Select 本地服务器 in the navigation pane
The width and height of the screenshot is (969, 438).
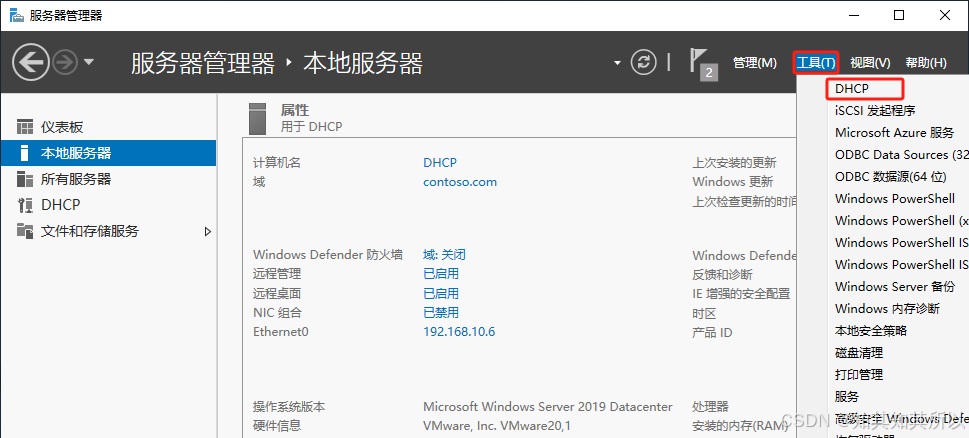tap(108, 153)
